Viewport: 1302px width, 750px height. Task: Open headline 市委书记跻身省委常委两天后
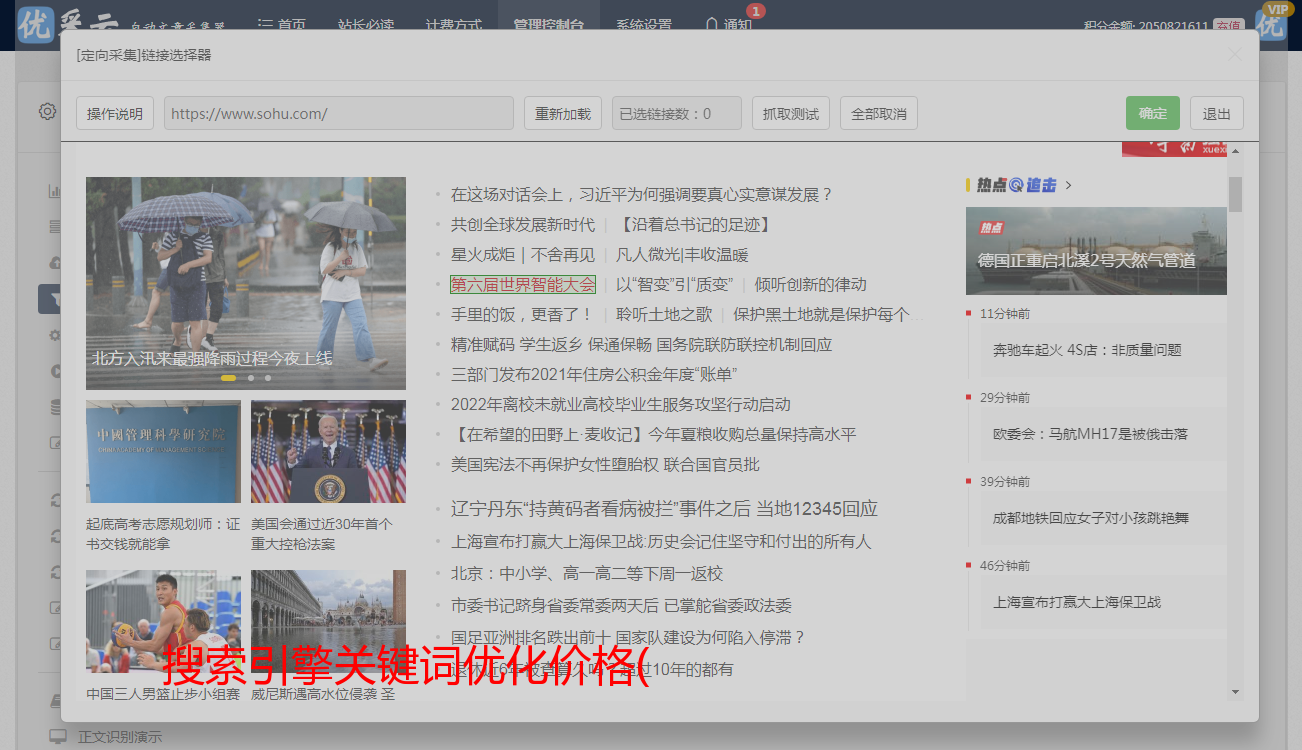click(621, 605)
